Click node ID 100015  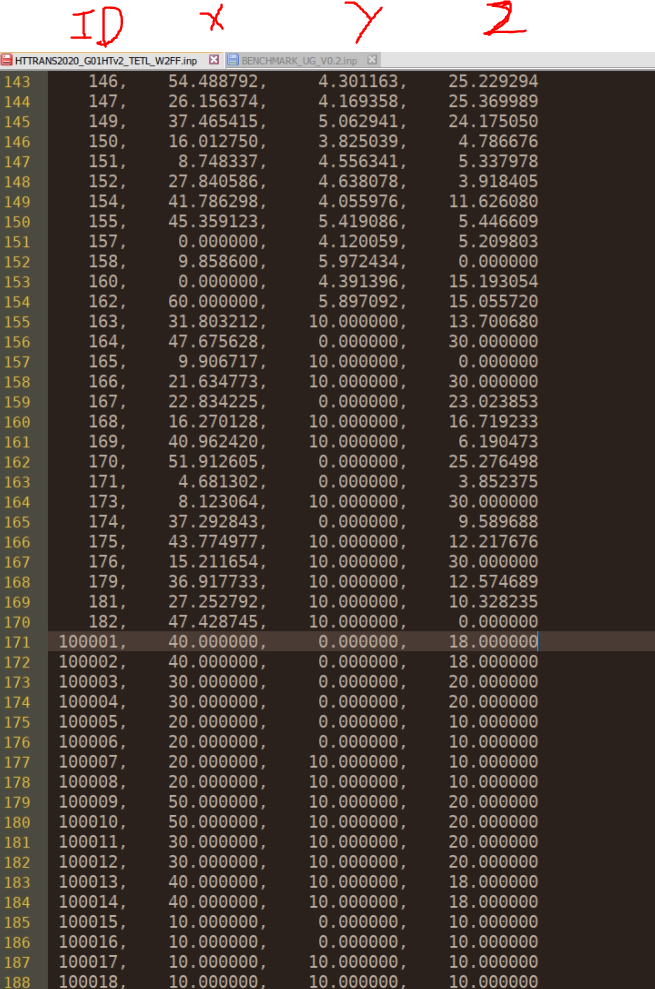click(88, 922)
